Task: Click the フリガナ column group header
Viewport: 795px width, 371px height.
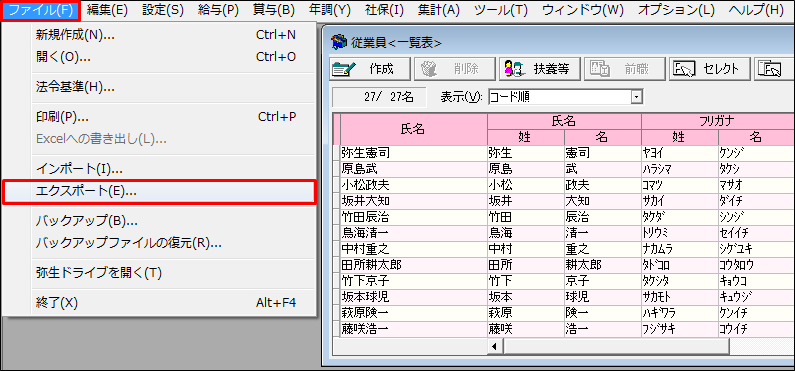Action: 716,121
